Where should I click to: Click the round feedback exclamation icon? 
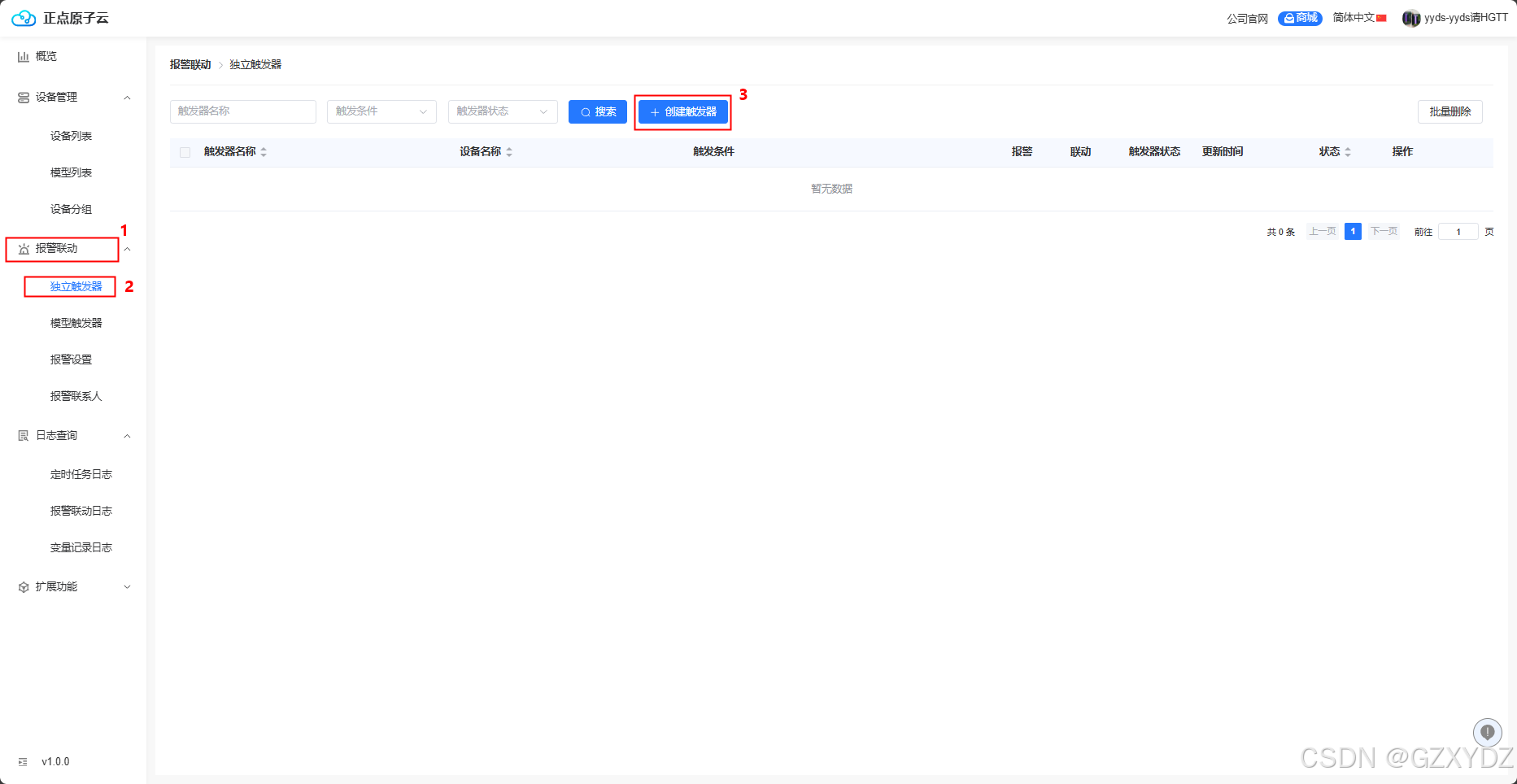pos(1488,732)
